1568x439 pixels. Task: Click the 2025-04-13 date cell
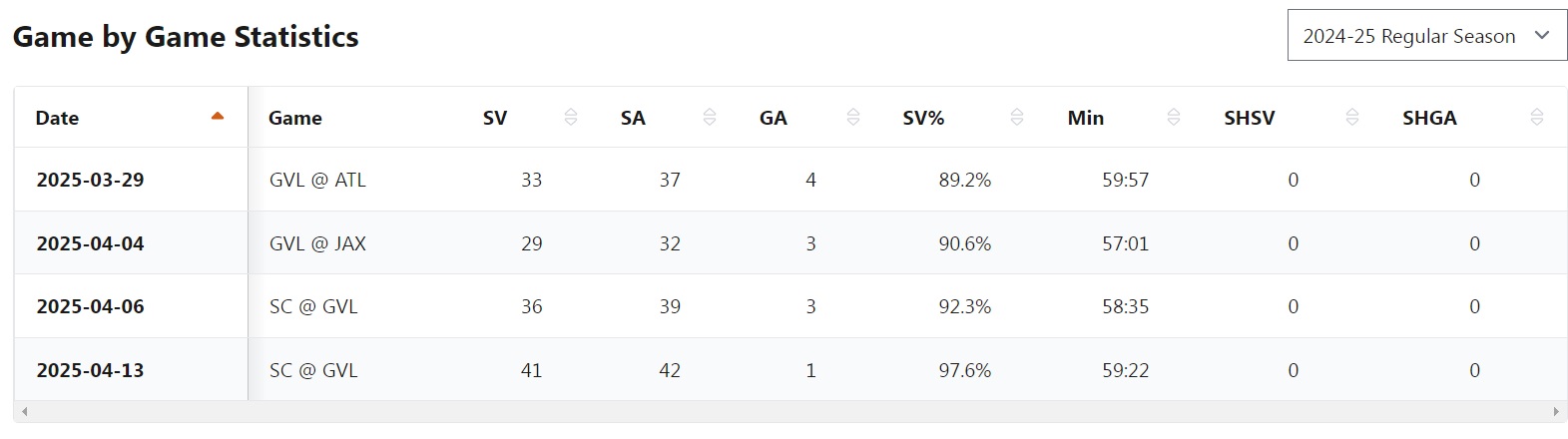[90, 370]
